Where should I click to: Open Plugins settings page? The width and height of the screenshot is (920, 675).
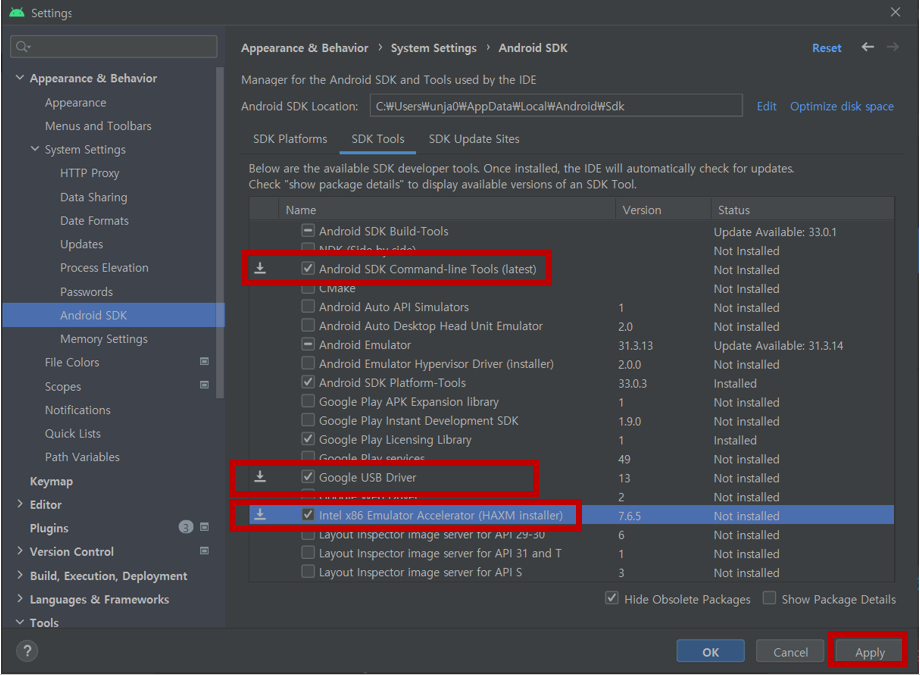[x=49, y=528]
